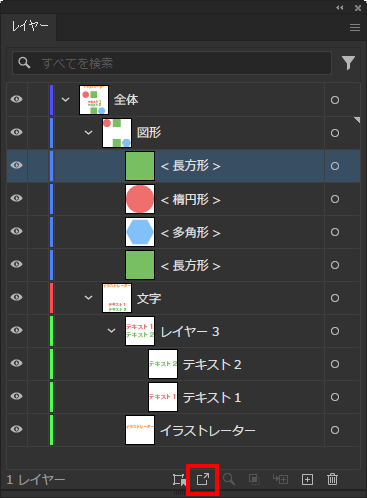Click the すべてを検索 search field
This screenshot has width=367, height=498.
pos(172,63)
